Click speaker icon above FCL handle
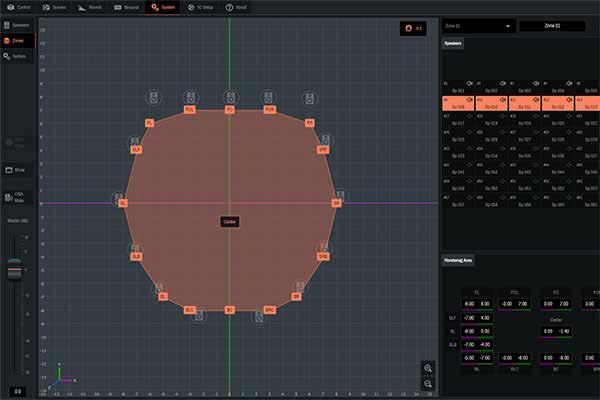This screenshot has width=600, height=400. tap(191, 98)
